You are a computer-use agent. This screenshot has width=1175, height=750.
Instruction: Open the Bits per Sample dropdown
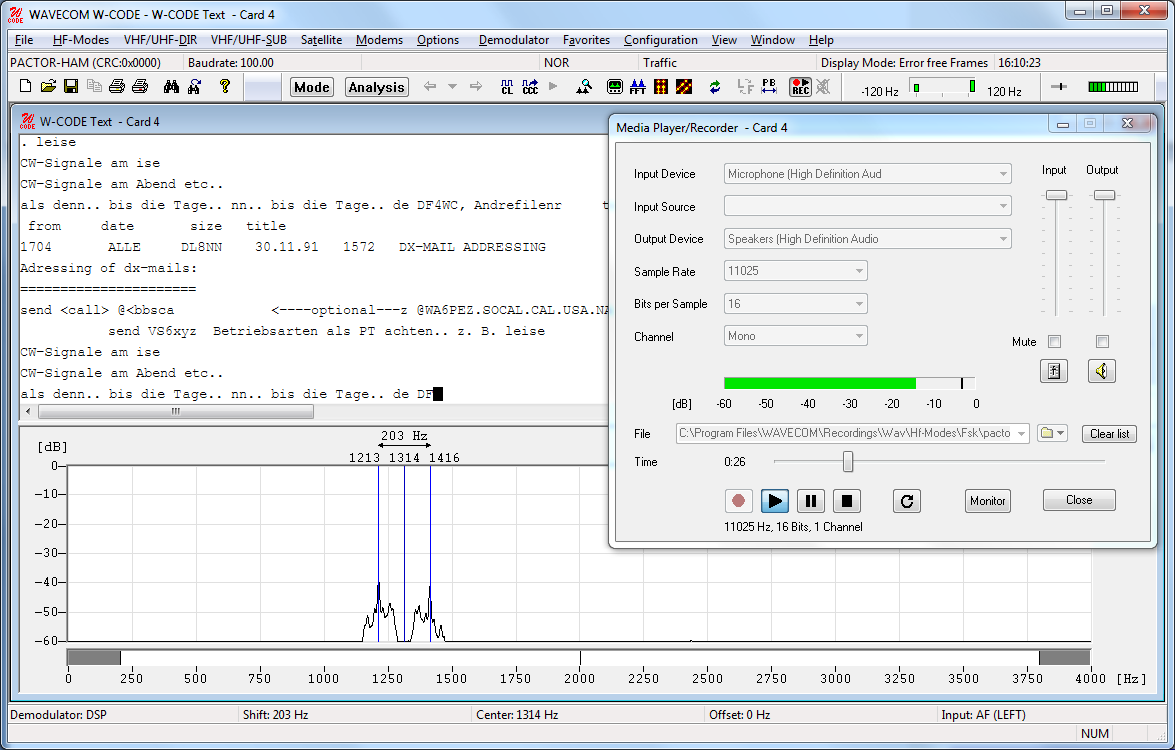796,303
